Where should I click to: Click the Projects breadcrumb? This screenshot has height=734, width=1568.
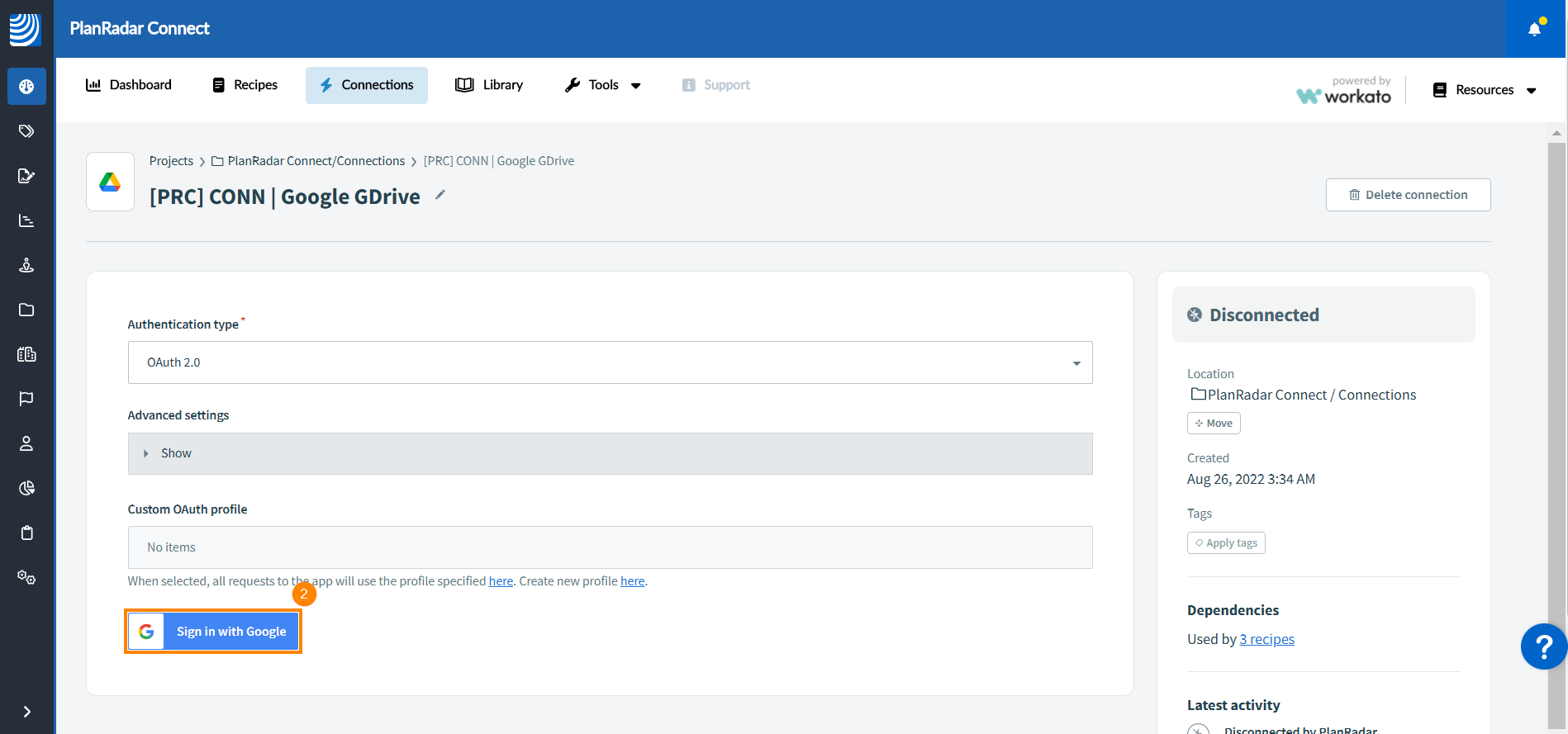click(171, 161)
